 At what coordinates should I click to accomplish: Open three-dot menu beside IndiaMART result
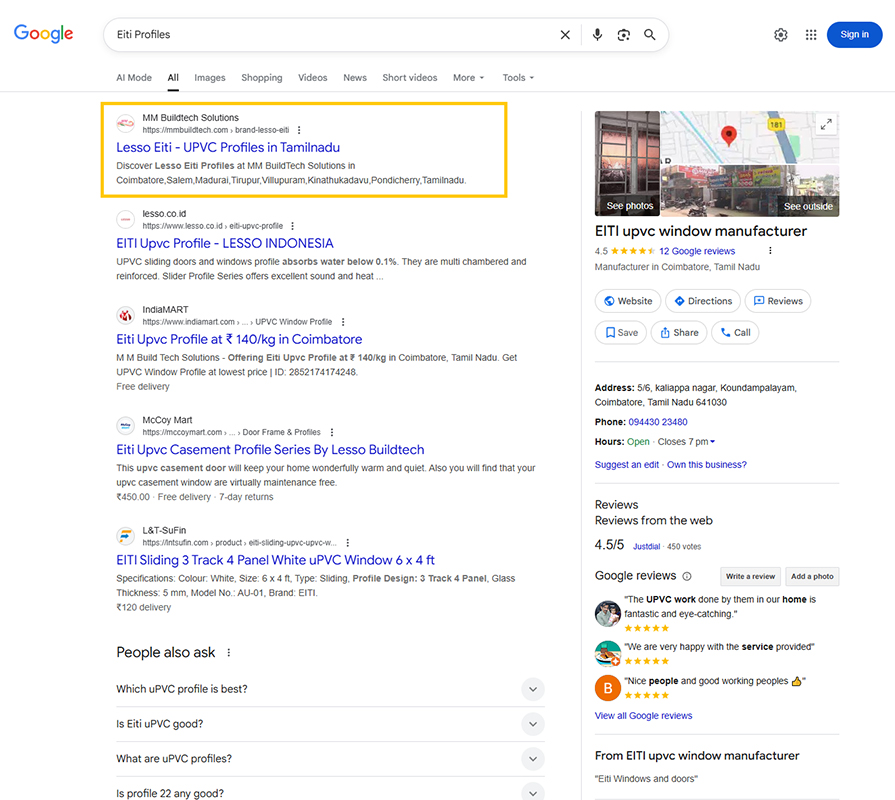tap(343, 322)
